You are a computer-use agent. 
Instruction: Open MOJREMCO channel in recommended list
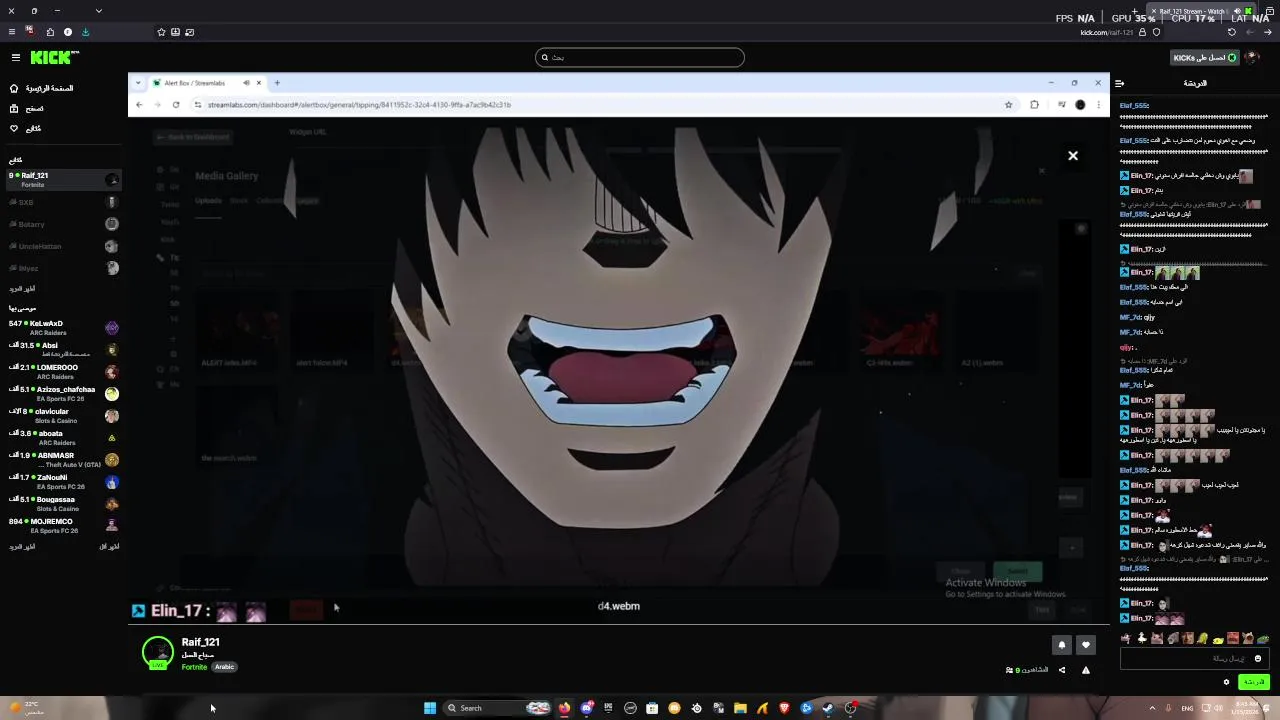[x=63, y=526]
